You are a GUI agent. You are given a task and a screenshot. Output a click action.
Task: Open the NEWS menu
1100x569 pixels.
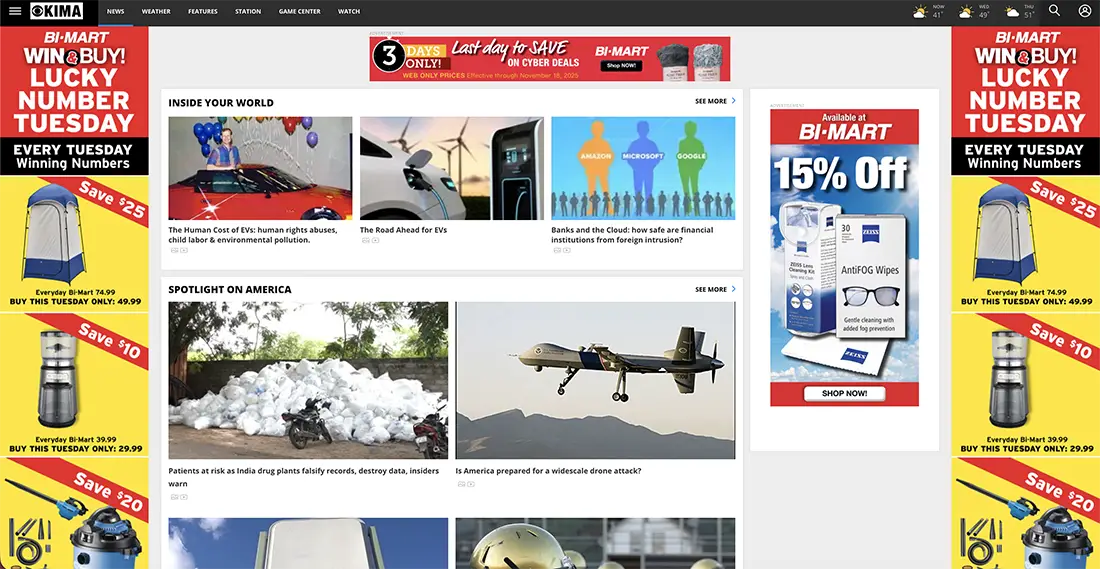116,12
